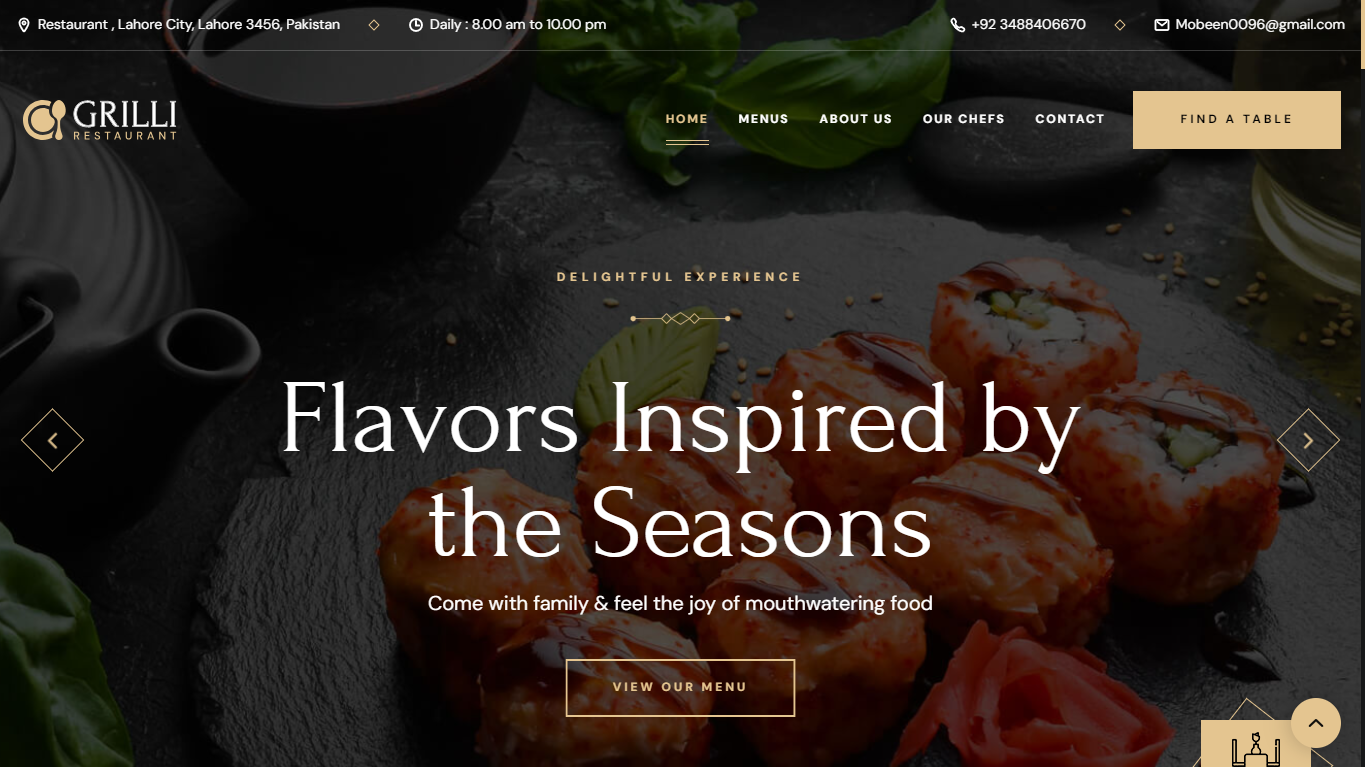Select Contact in the navigation bar
The height and width of the screenshot is (767, 1365).
click(x=1070, y=119)
